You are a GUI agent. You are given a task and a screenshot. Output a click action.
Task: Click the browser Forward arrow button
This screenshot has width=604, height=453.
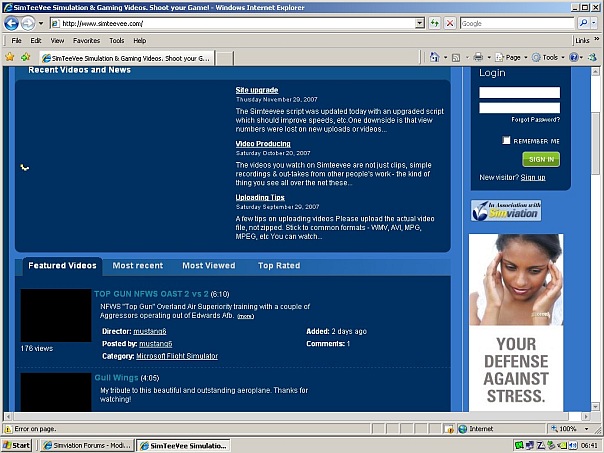click(x=27, y=23)
